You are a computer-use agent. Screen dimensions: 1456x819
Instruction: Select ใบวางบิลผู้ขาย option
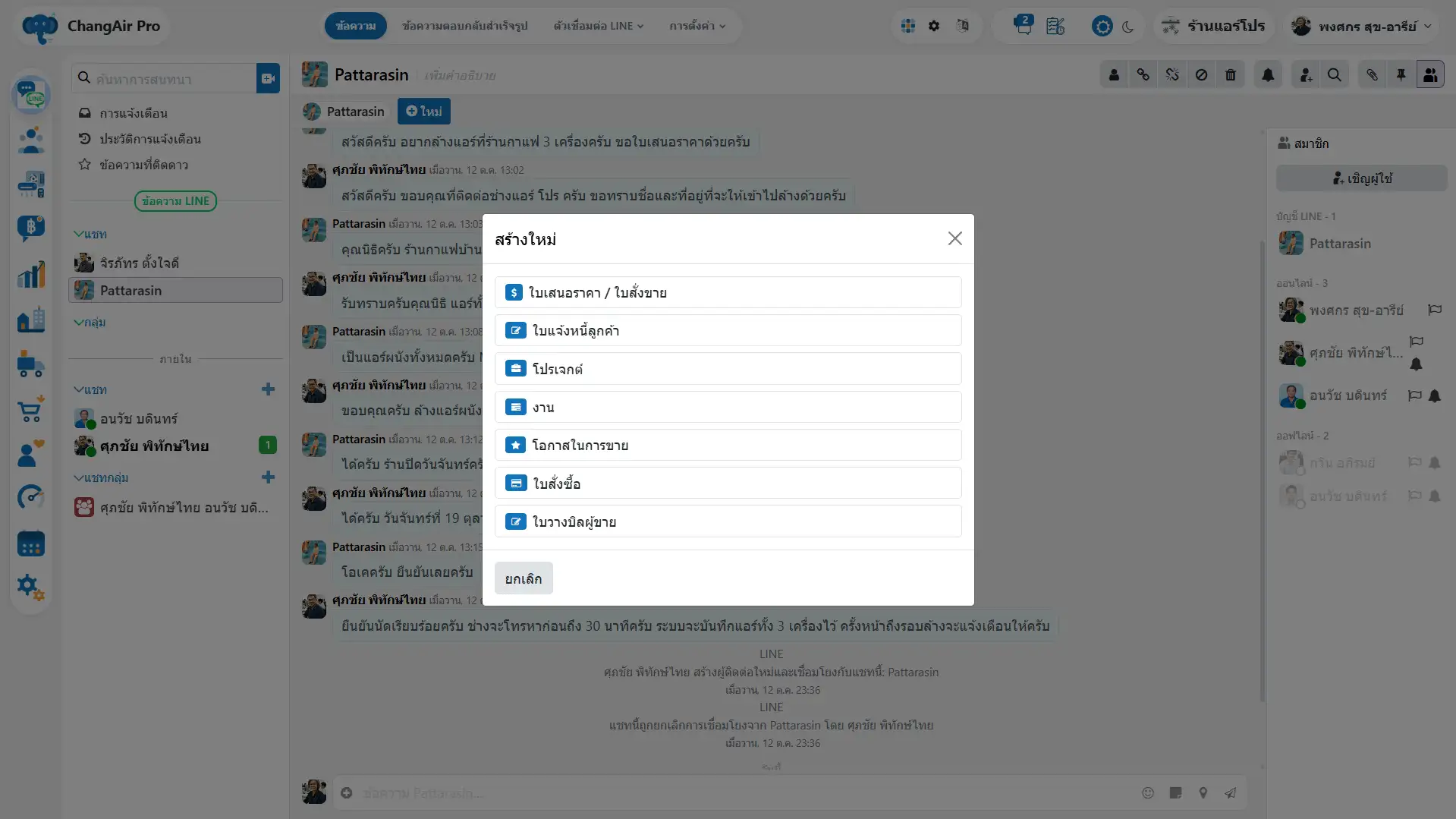coord(728,521)
